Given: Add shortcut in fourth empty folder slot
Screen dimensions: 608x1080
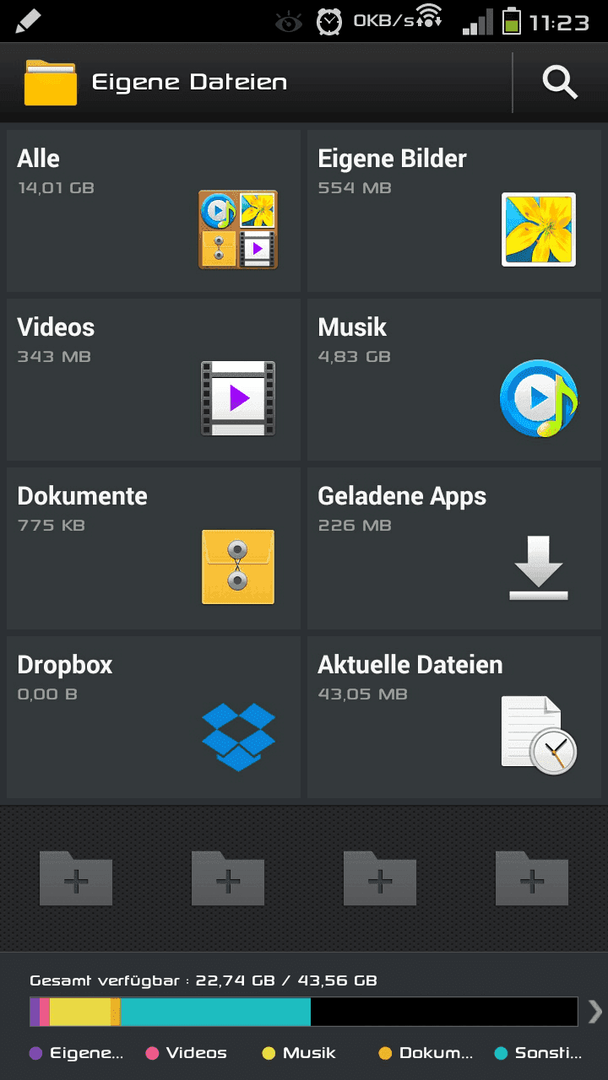Looking at the screenshot, I should pyautogui.click(x=532, y=878).
